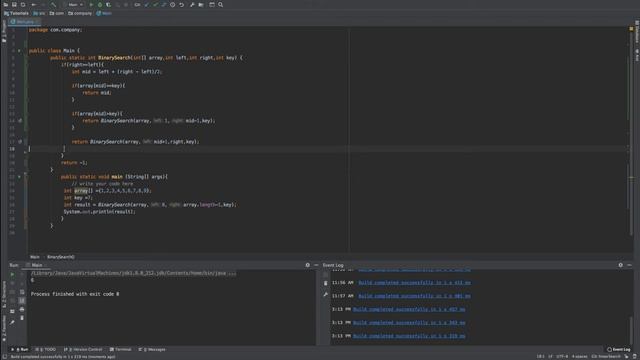Click line separator LF in status bar
The image size is (640, 360).
click(550, 357)
